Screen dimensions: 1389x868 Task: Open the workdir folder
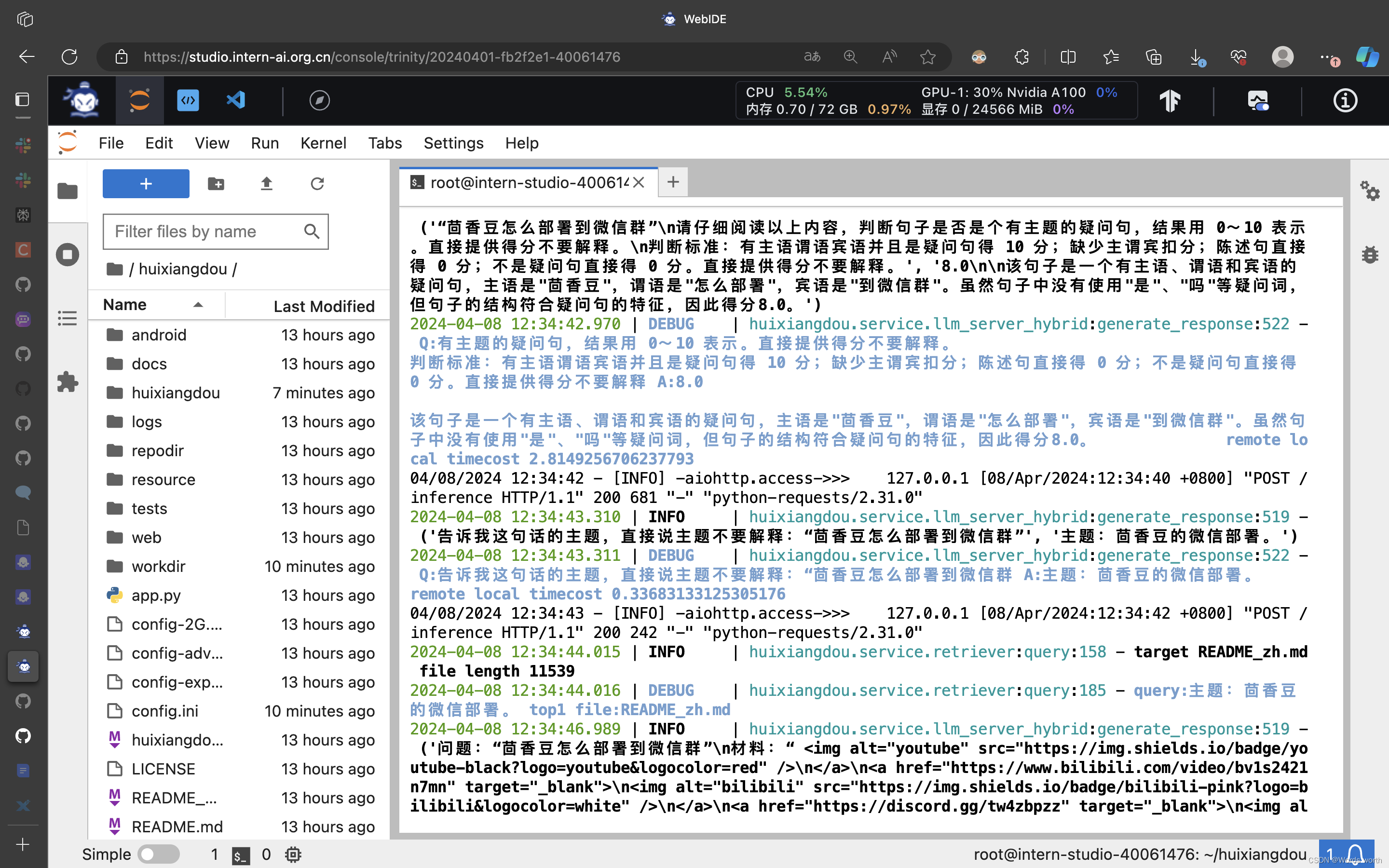point(158,566)
